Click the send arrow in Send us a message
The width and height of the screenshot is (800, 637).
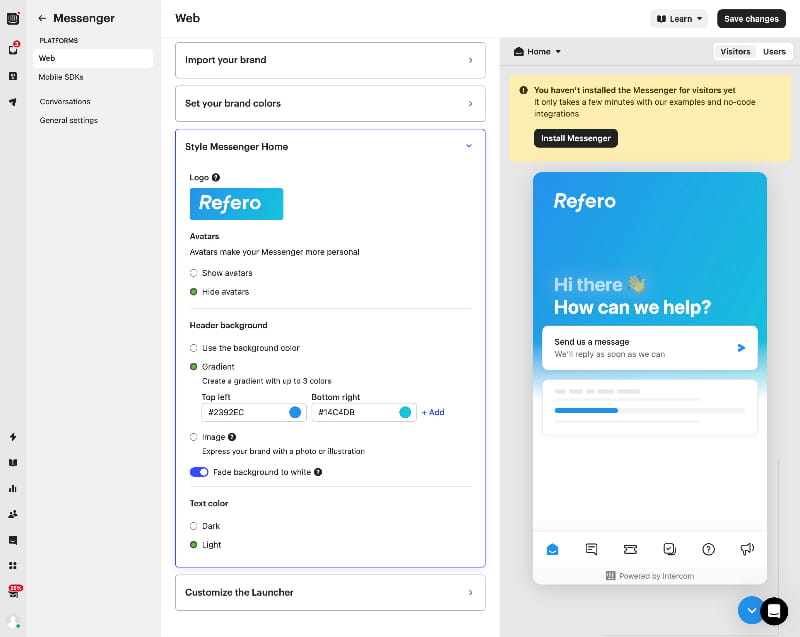click(x=741, y=348)
